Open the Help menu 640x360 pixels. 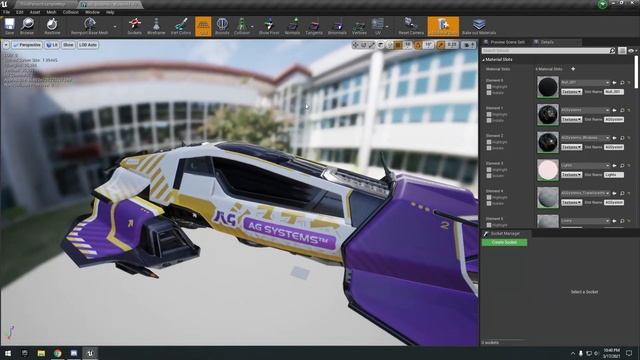[x=110, y=12]
